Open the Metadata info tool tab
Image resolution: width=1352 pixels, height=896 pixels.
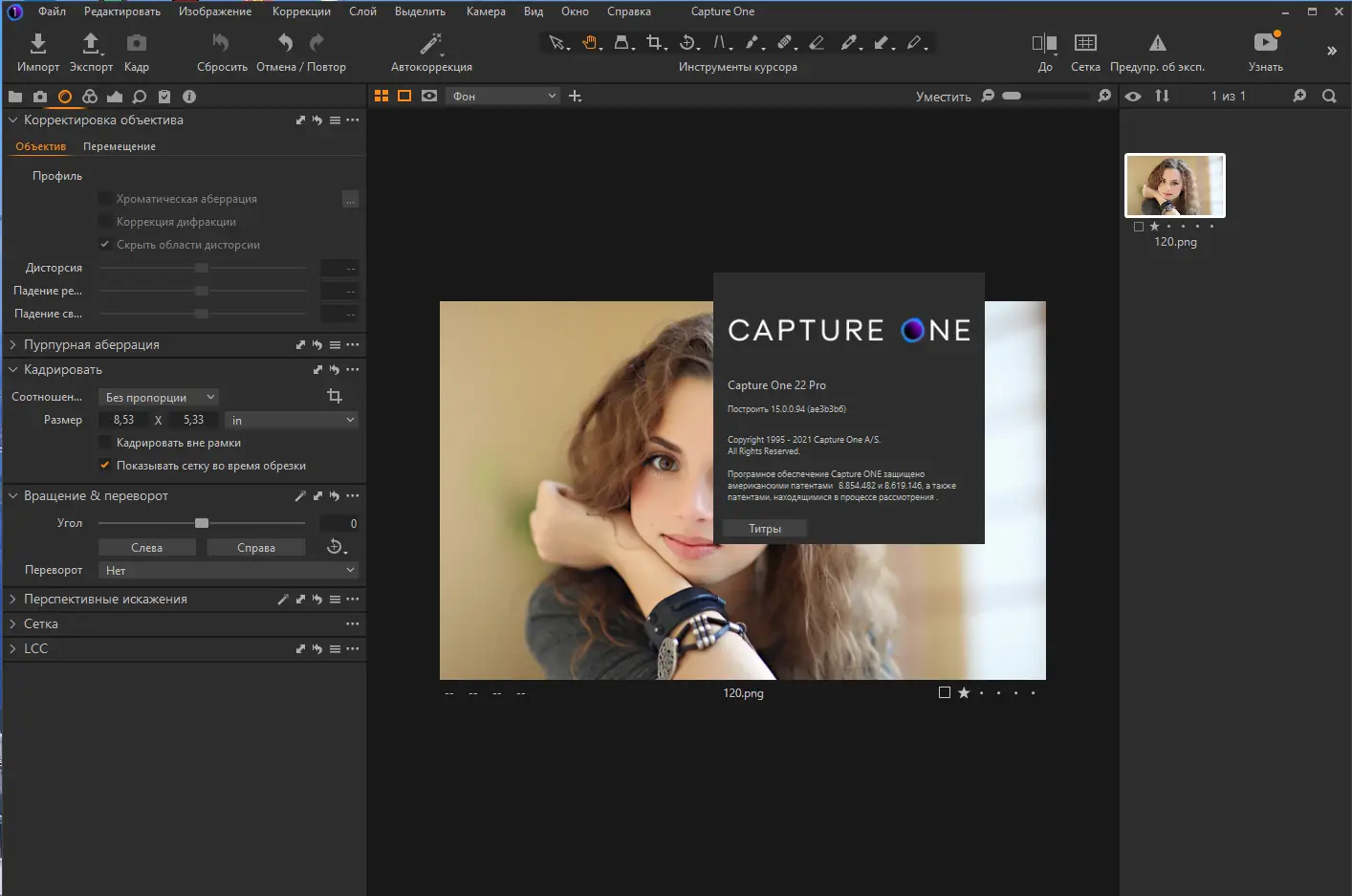(x=189, y=96)
